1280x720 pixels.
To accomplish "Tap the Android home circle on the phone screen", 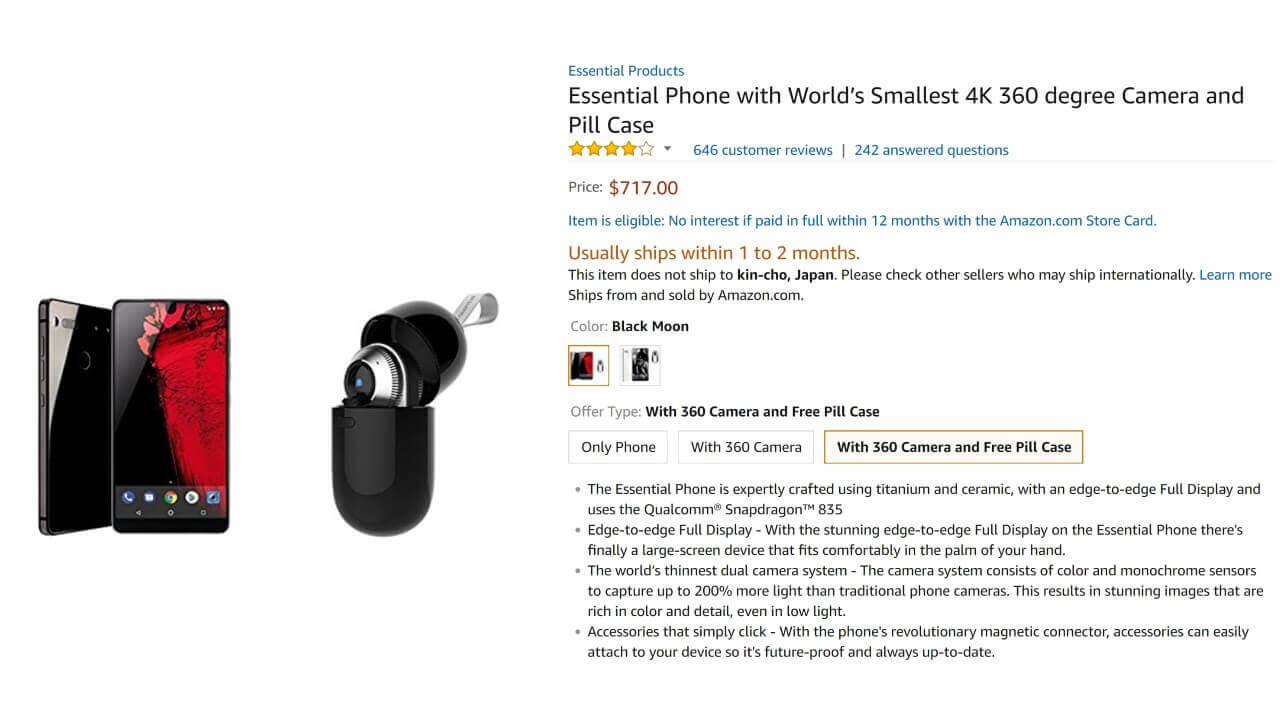I will point(170,512).
